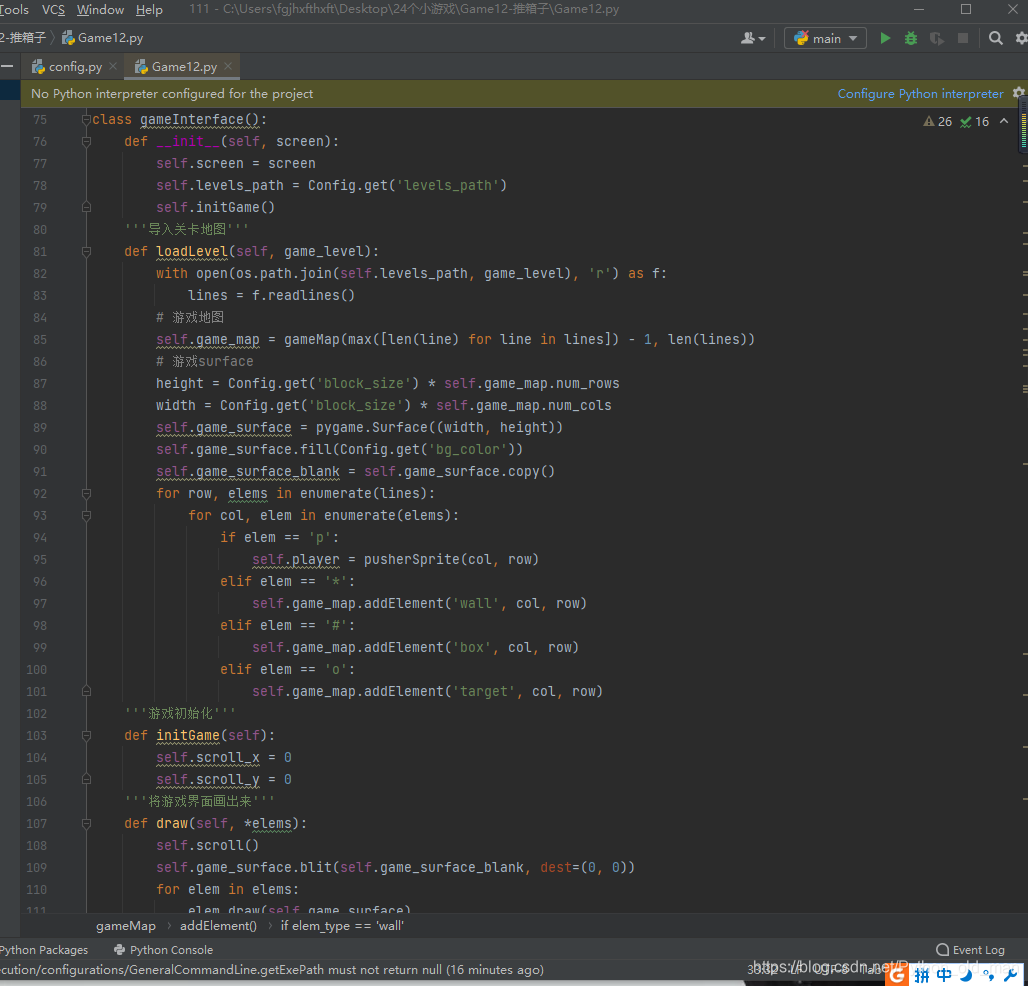The image size is (1028, 986).
Task: Place cursor on initGame method name
Action: 188,736
